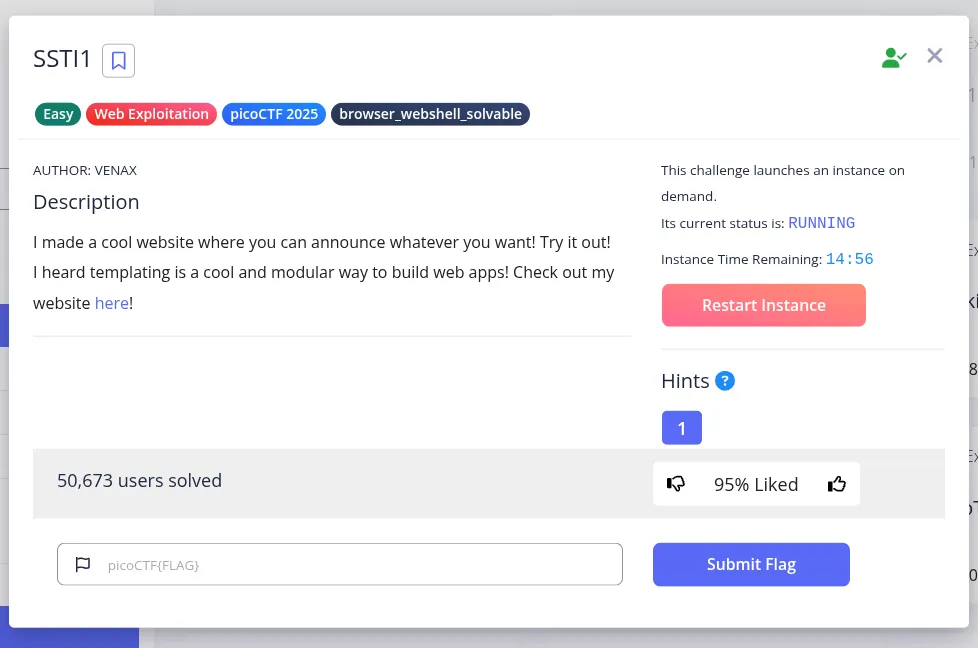Screen dimensions: 978x648
Task: Open the challenge website 'here' link
Action: [111, 303]
